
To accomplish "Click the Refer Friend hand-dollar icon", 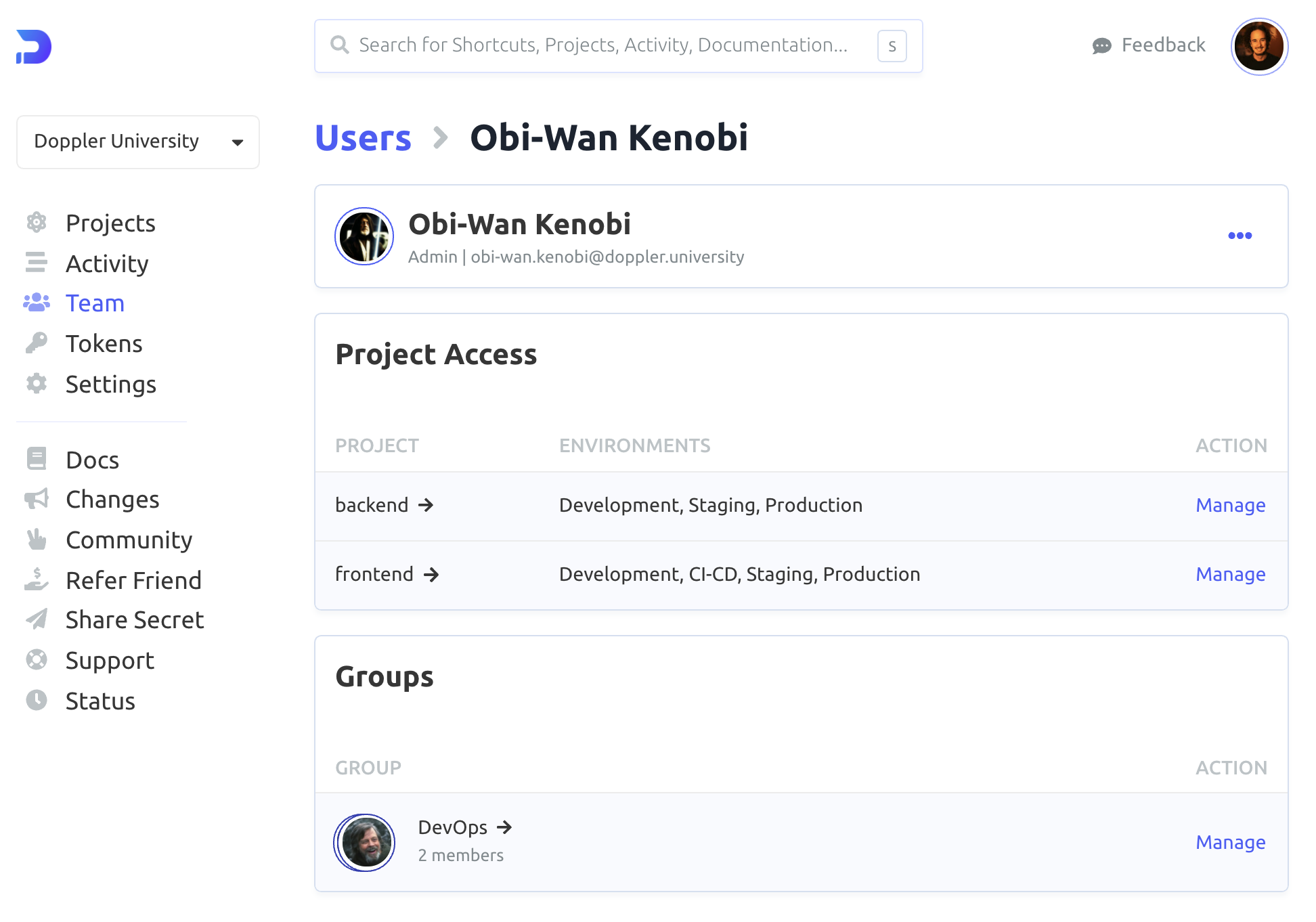I will tap(37, 579).
